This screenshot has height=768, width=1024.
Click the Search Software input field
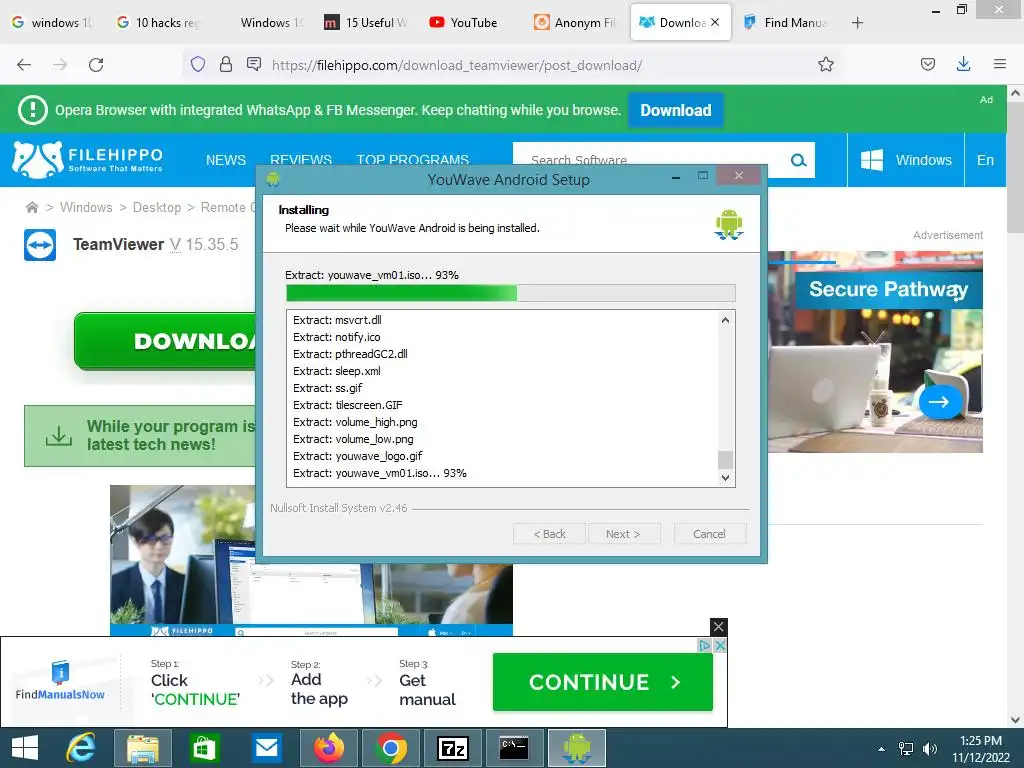coord(650,160)
